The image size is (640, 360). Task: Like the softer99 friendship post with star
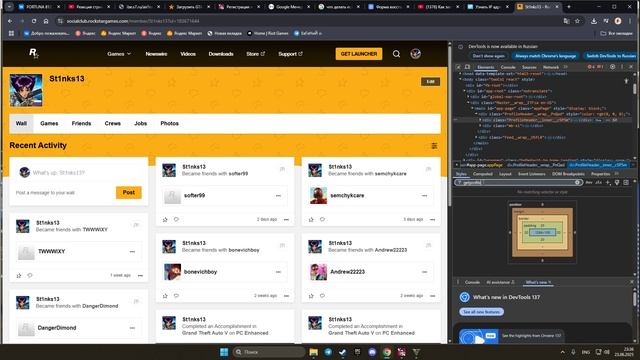165,220
